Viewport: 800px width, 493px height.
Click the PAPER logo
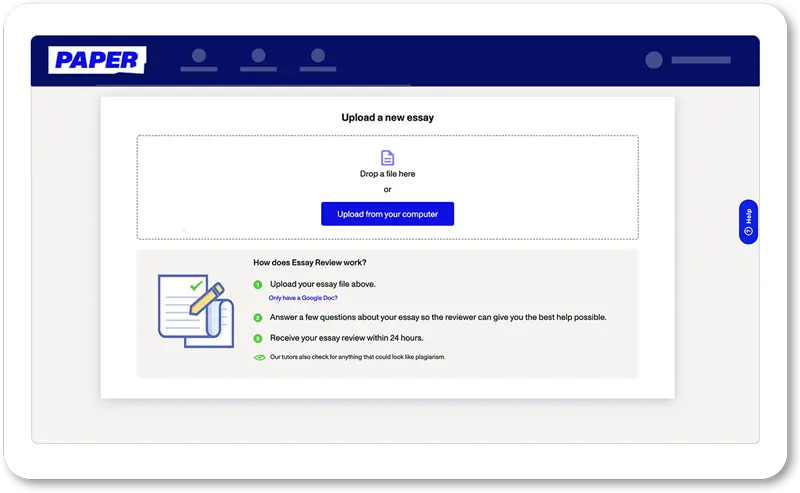(97, 60)
